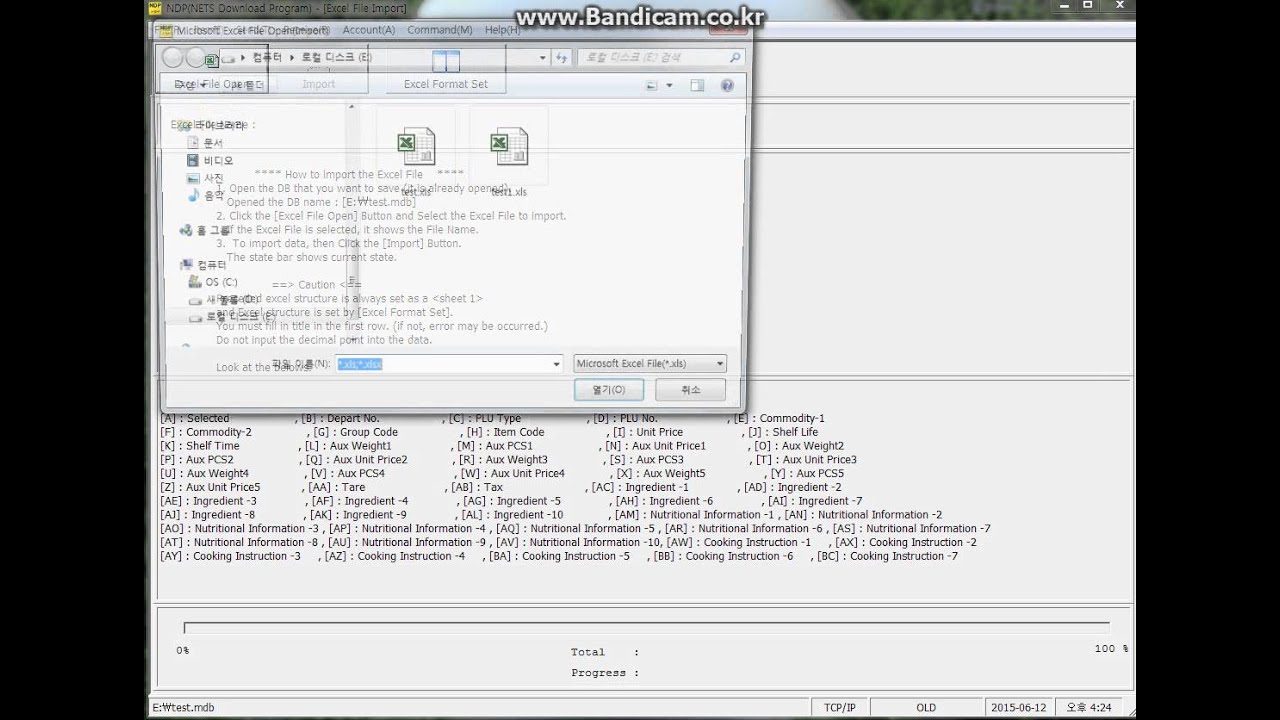The height and width of the screenshot is (720, 1280).
Task: Expand the address bar history dropdown
Action: pos(544,58)
